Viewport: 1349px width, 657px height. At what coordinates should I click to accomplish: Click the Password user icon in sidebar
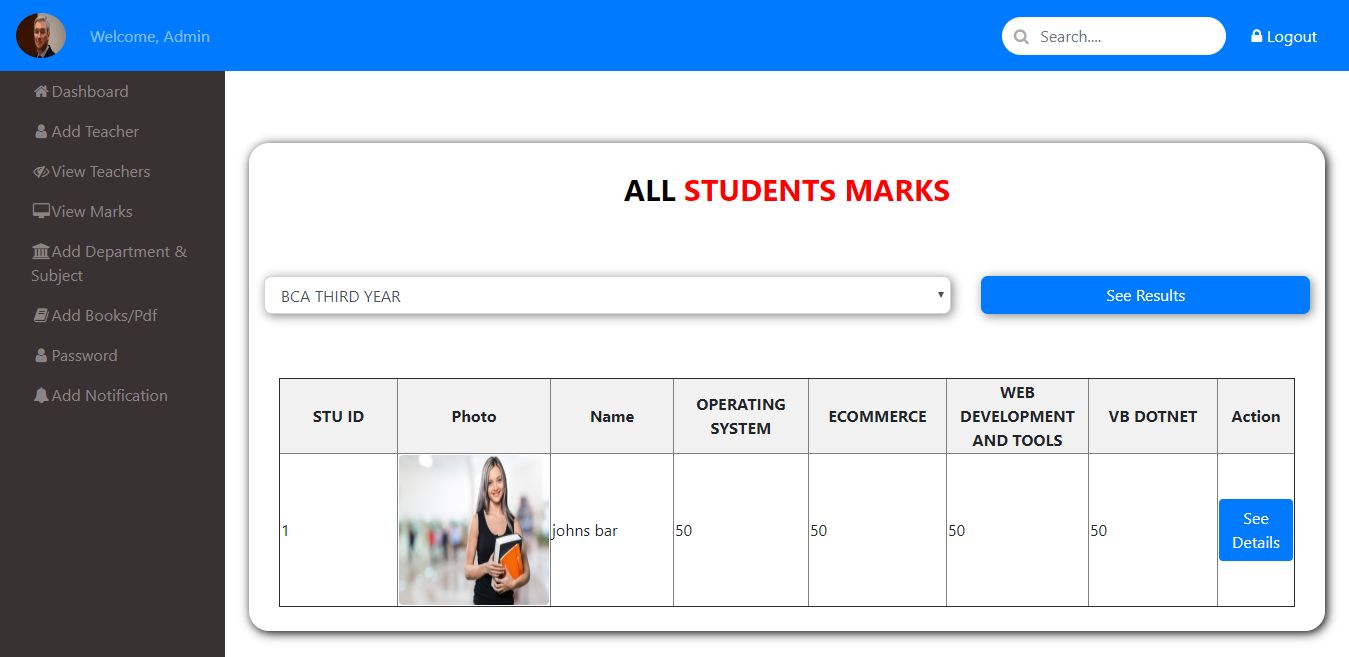[x=41, y=356]
